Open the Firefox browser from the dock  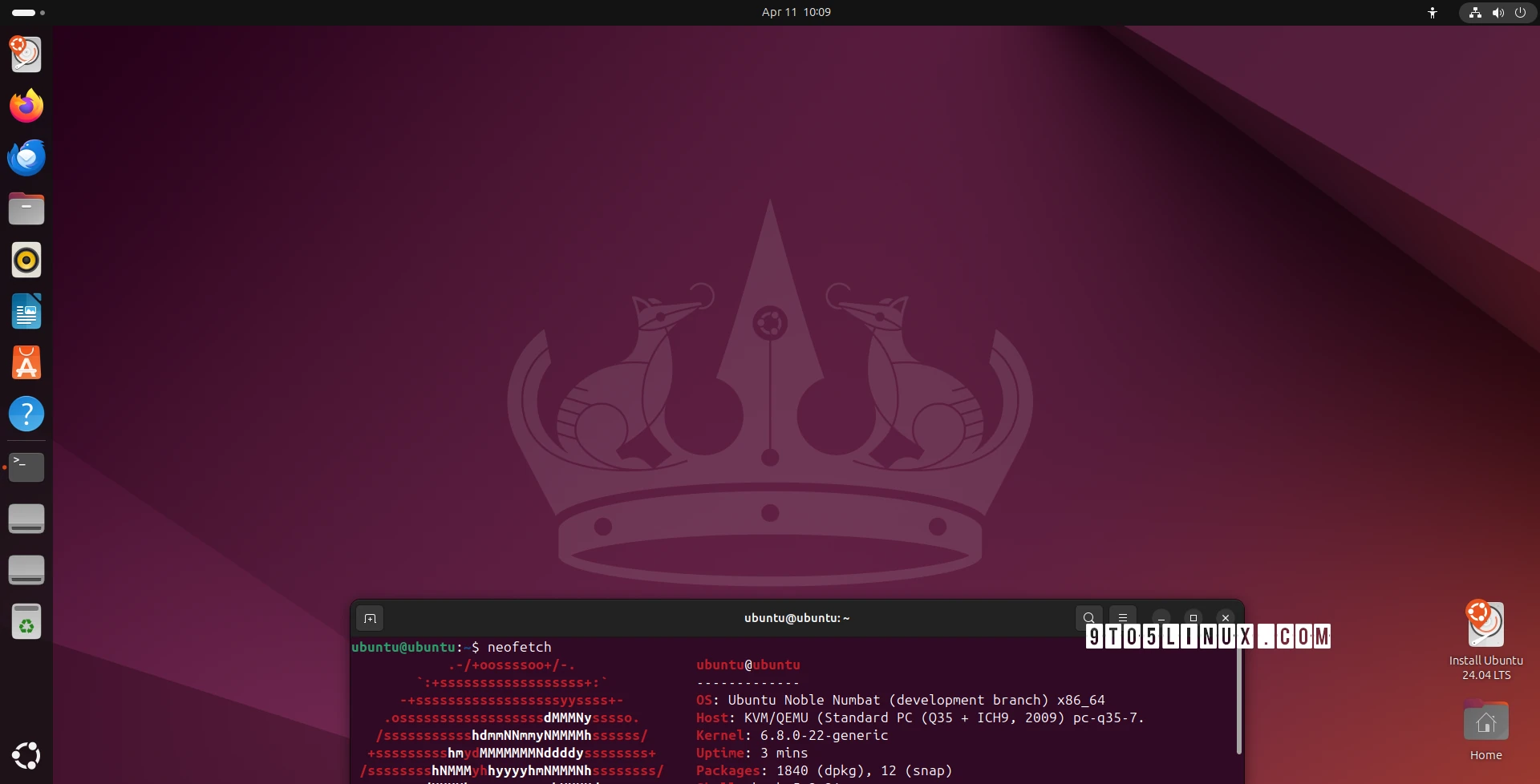[26, 106]
